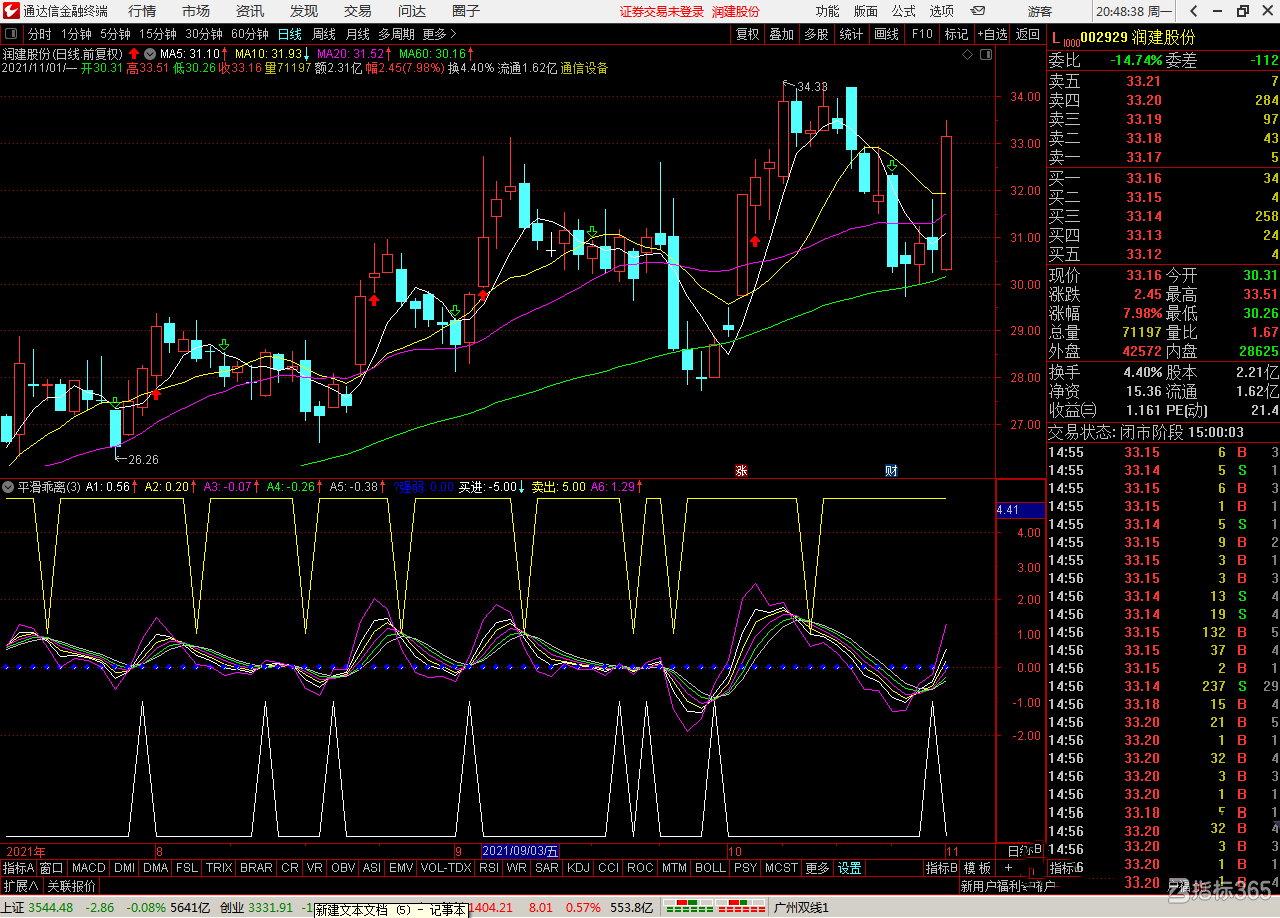The image size is (1280, 918).
Task: Collapse the MA indicator header arrow
Action: click(149, 53)
